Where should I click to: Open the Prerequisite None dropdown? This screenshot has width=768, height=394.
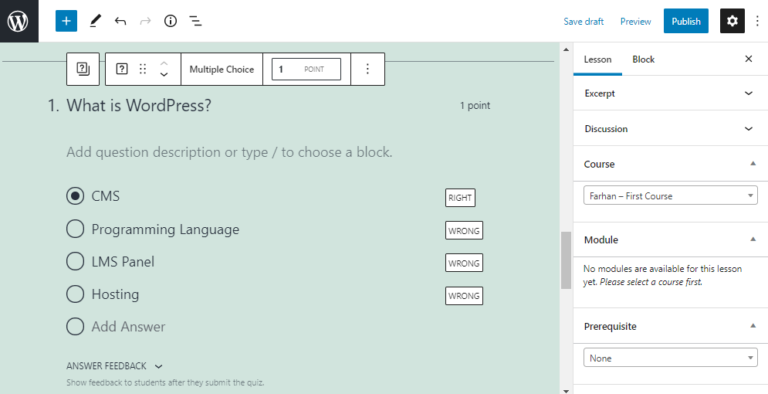tap(671, 358)
